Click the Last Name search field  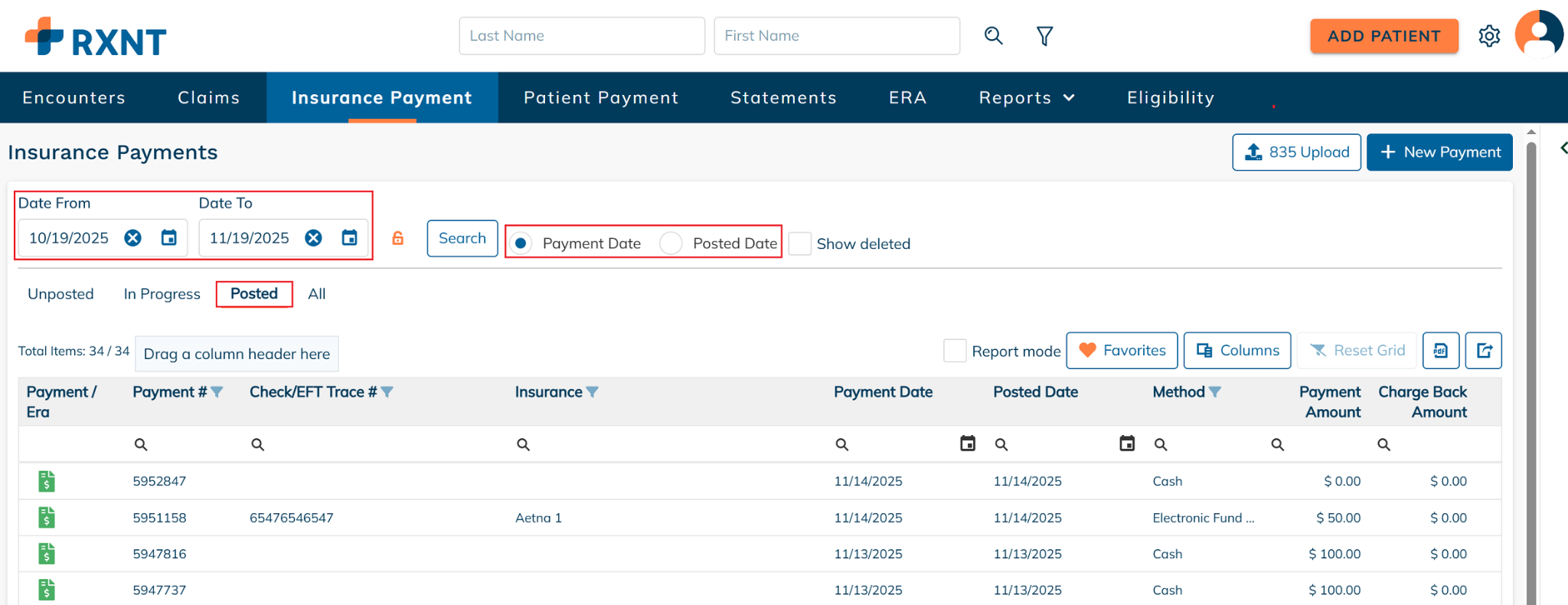coord(582,36)
